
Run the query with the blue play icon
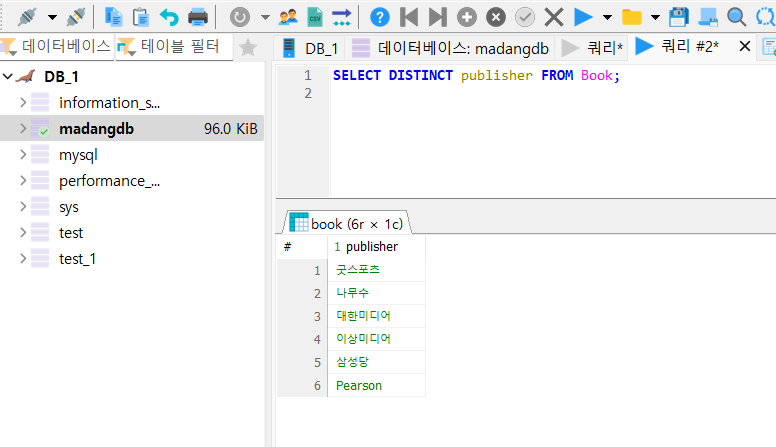point(583,17)
